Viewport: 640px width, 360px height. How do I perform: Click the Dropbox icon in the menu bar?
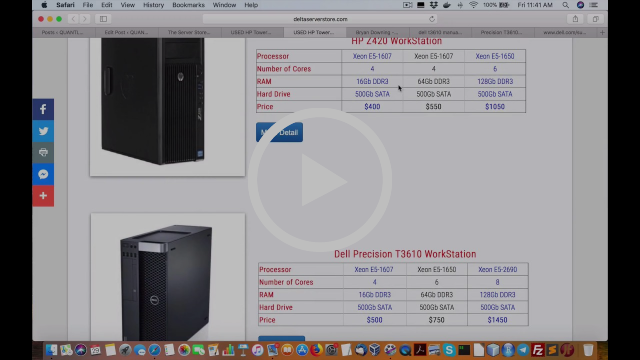tap(433, 5)
